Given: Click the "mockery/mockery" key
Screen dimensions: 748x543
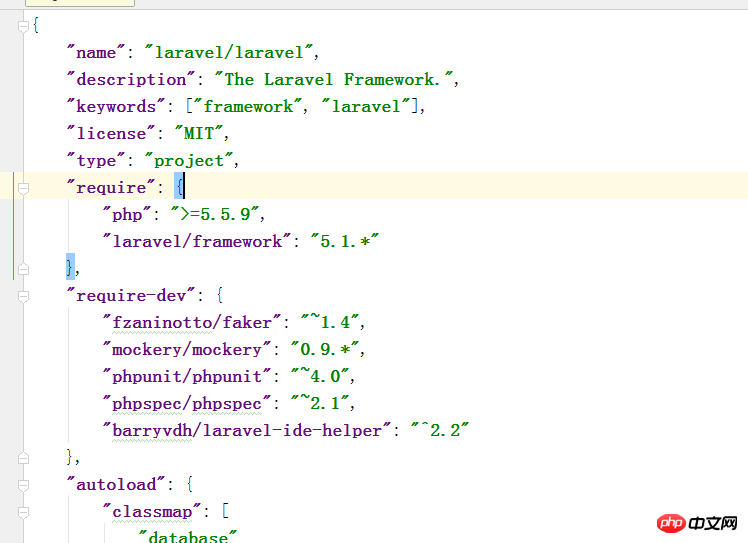Looking at the screenshot, I should click(x=187, y=349).
